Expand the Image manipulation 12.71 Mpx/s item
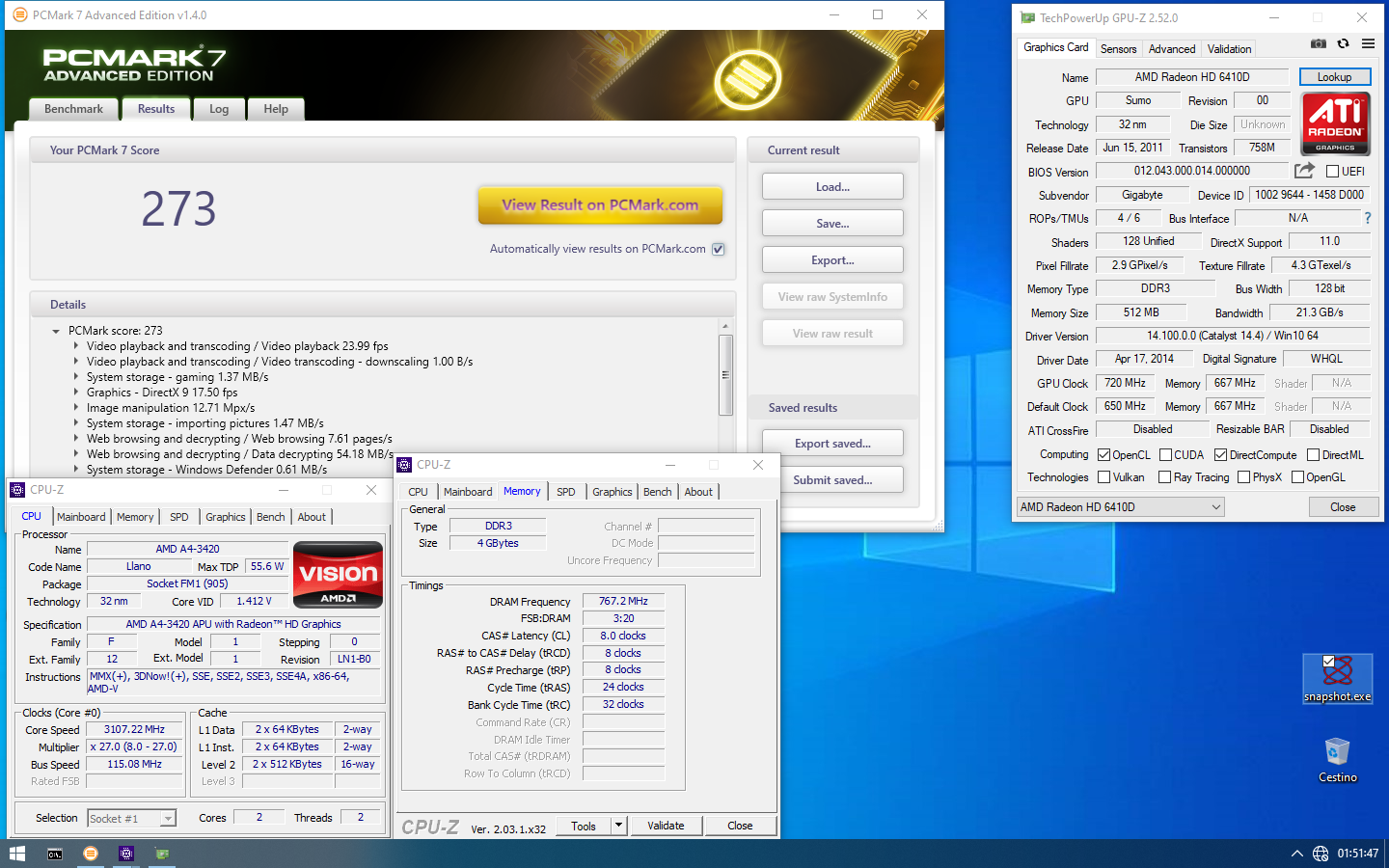 point(76,408)
